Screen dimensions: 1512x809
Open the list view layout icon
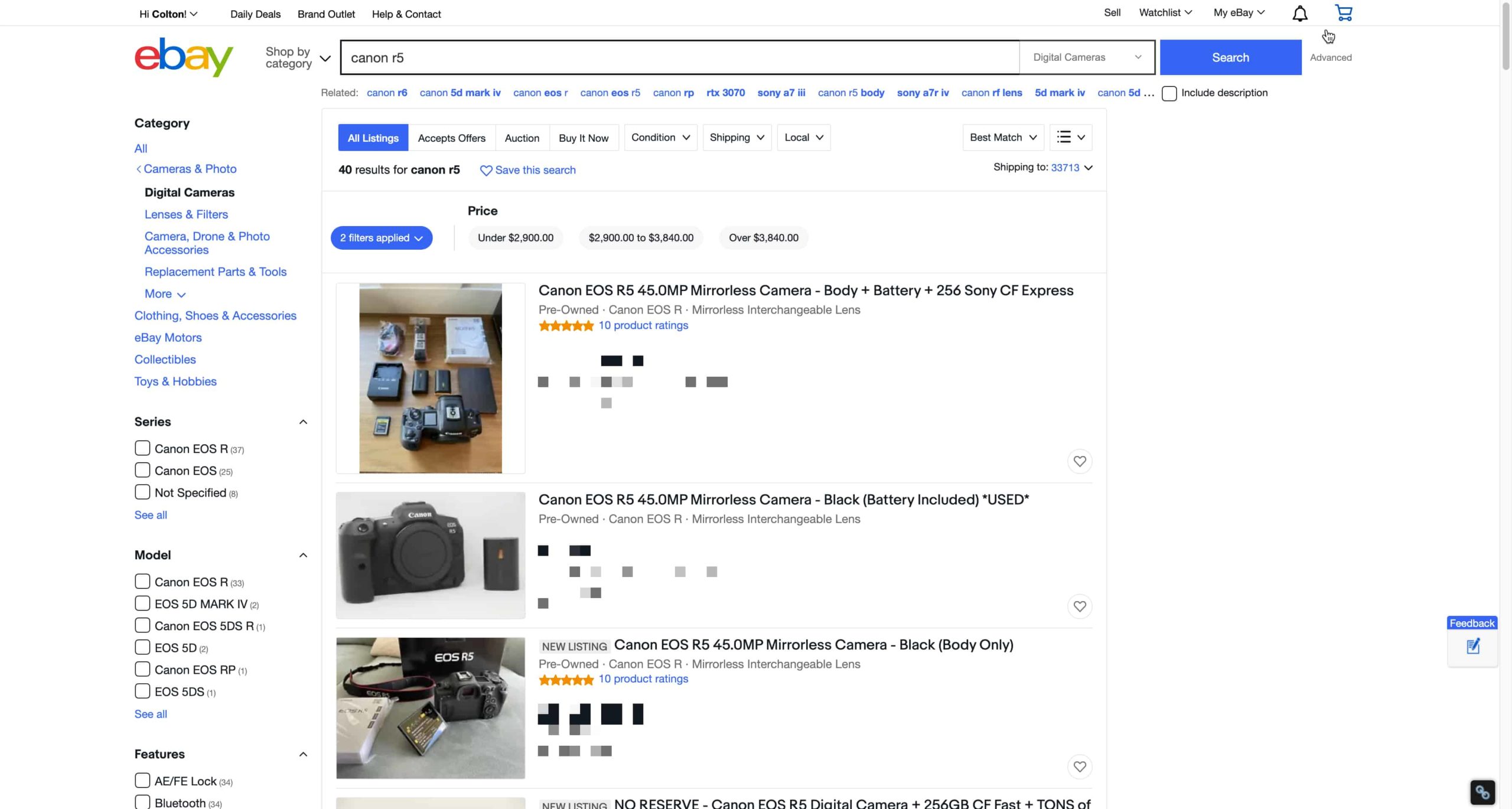pos(1070,138)
